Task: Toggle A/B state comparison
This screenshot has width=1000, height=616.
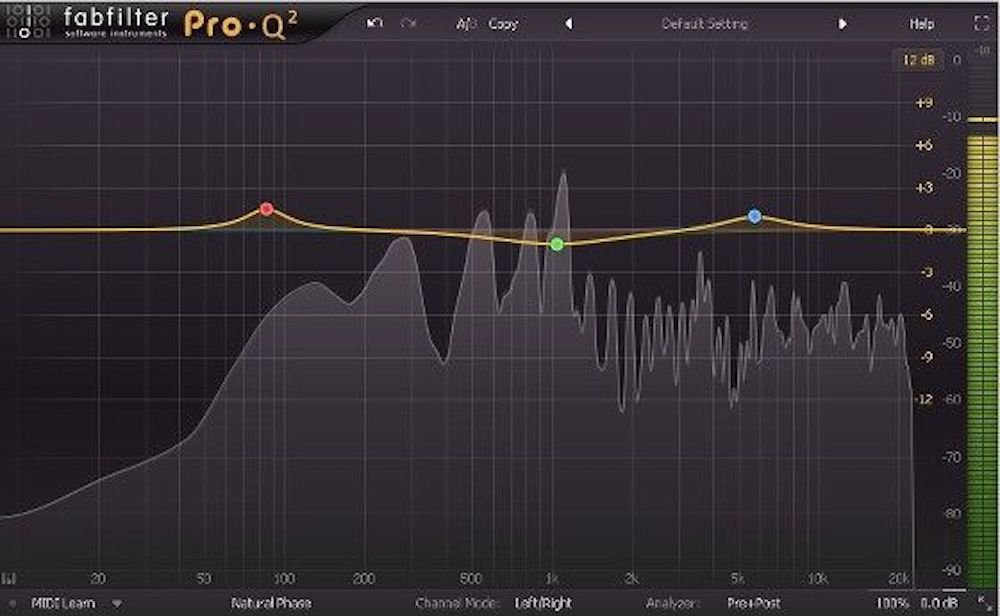Action: coord(466,23)
